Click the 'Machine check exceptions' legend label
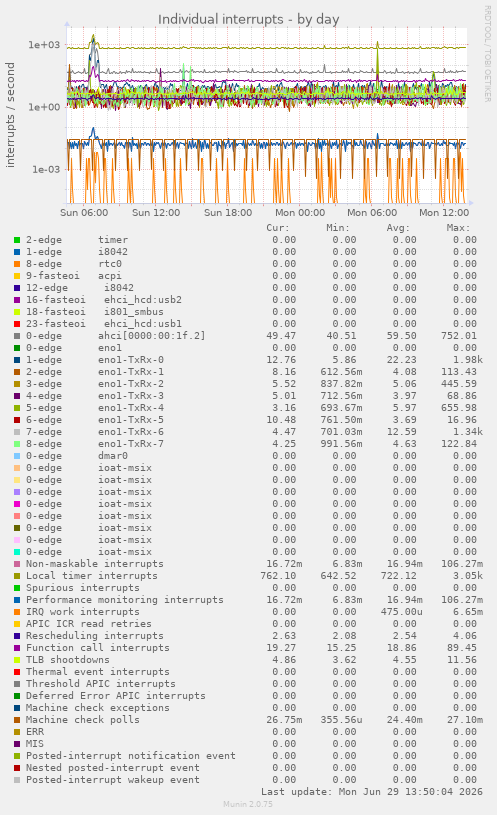This screenshot has width=497, height=815. pyautogui.click(x=98, y=708)
